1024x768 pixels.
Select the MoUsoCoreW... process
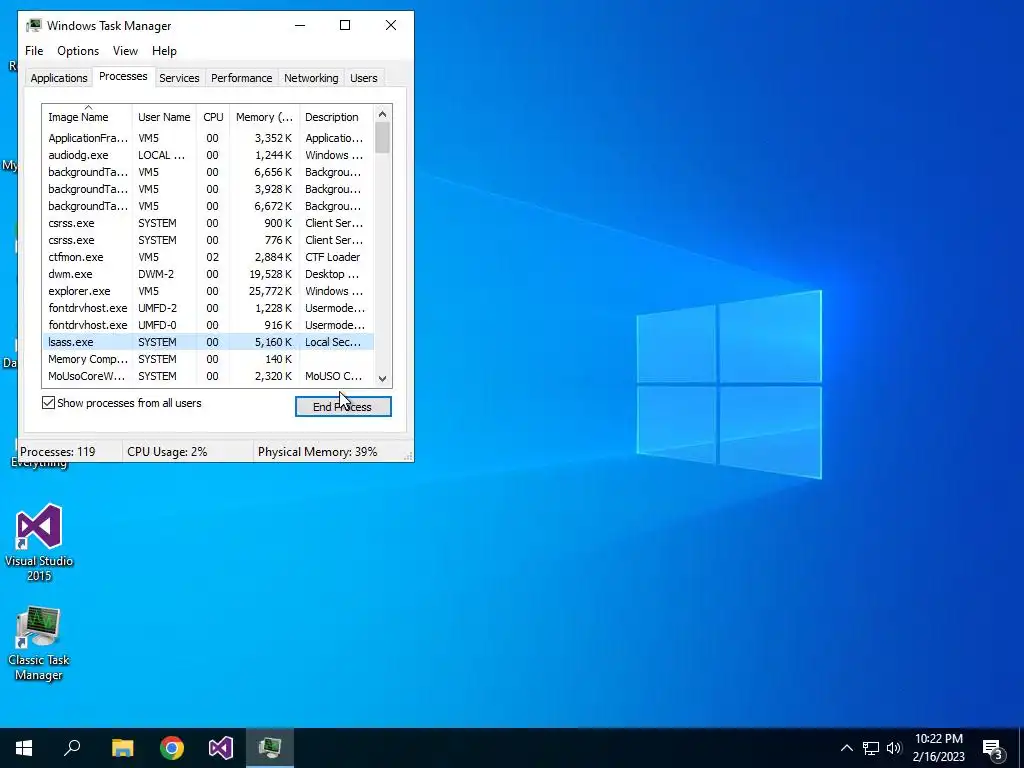[208, 376]
